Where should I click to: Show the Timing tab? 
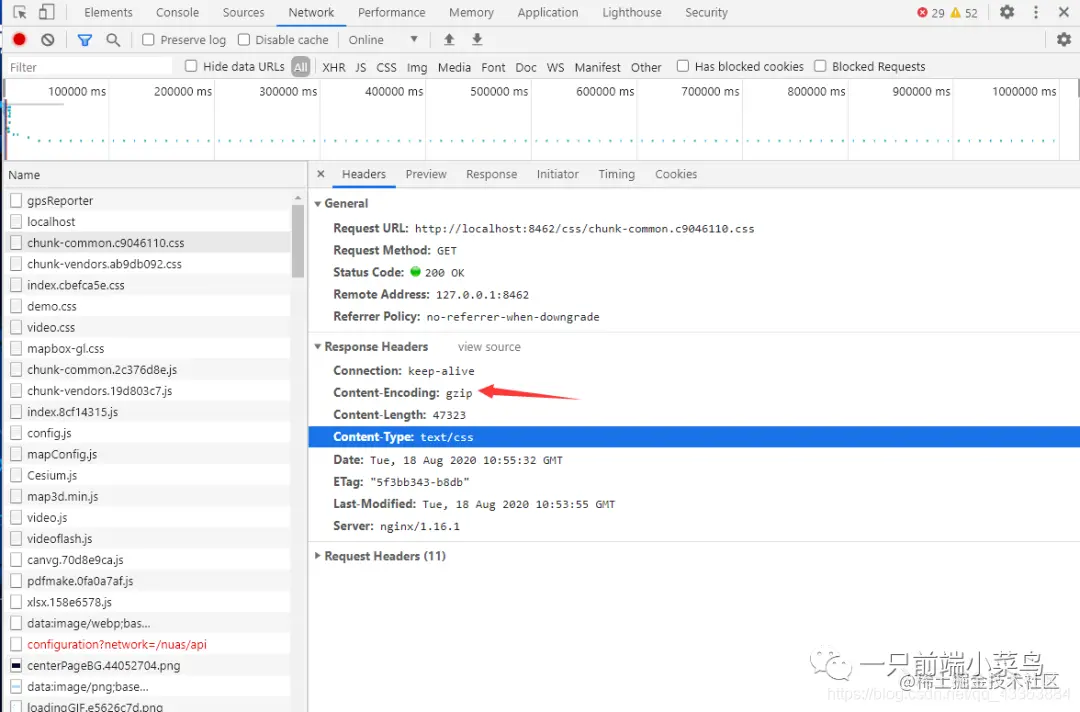click(x=616, y=174)
